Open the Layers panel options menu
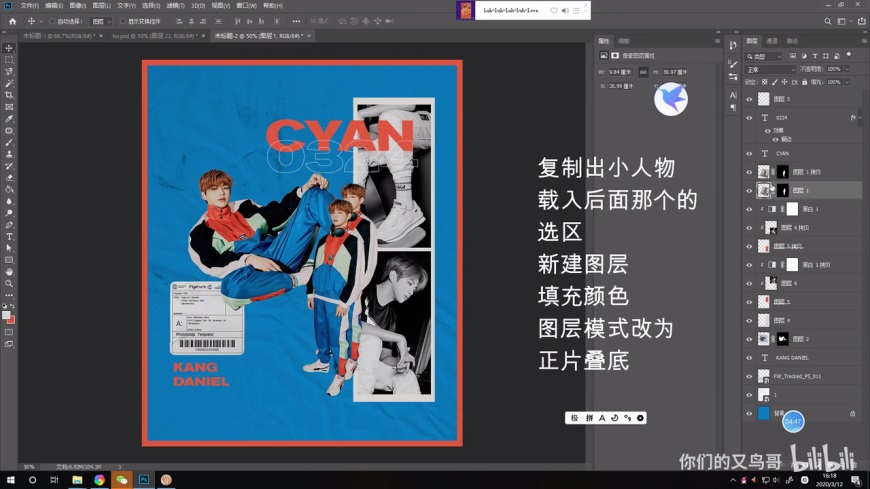The height and width of the screenshot is (489, 870). tap(864, 41)
